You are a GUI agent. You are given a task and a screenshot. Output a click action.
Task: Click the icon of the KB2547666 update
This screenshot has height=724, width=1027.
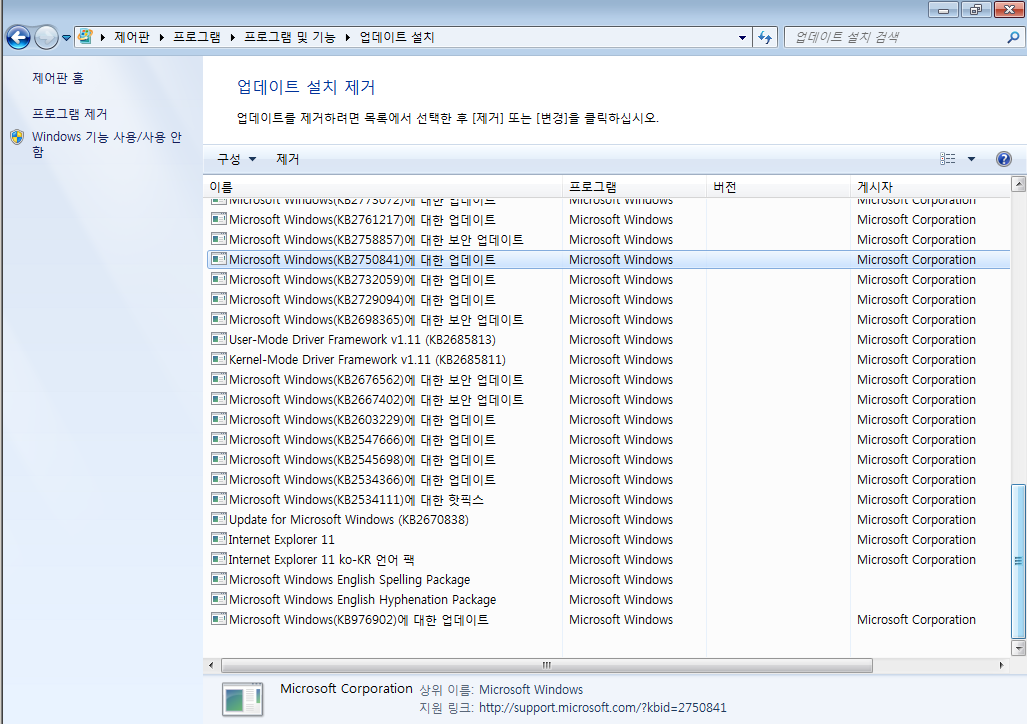(x=219, y=439)
